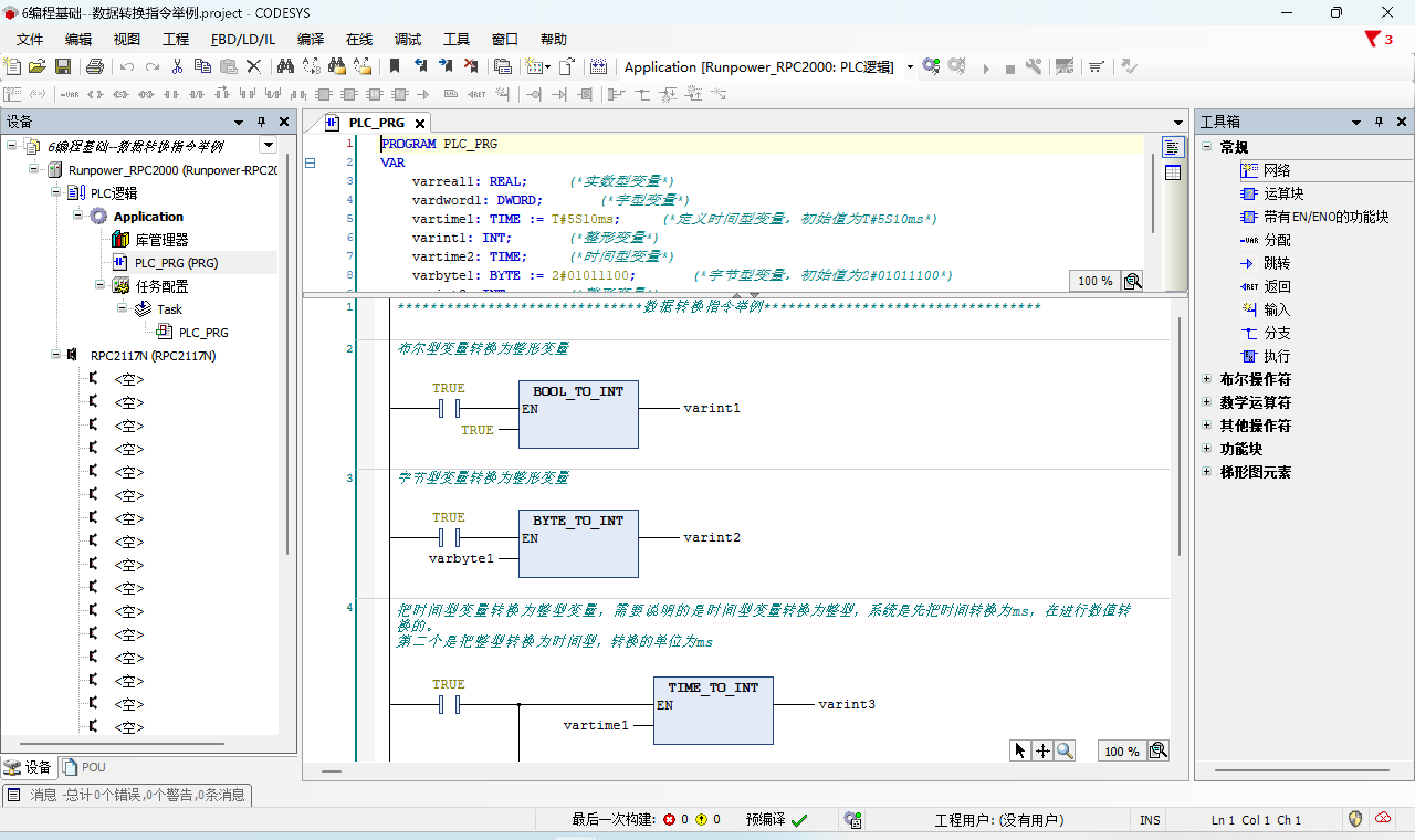1415x840 pixels.
Task: Collapse the 常规 toolbox category
Action: tap(1207, 147)
